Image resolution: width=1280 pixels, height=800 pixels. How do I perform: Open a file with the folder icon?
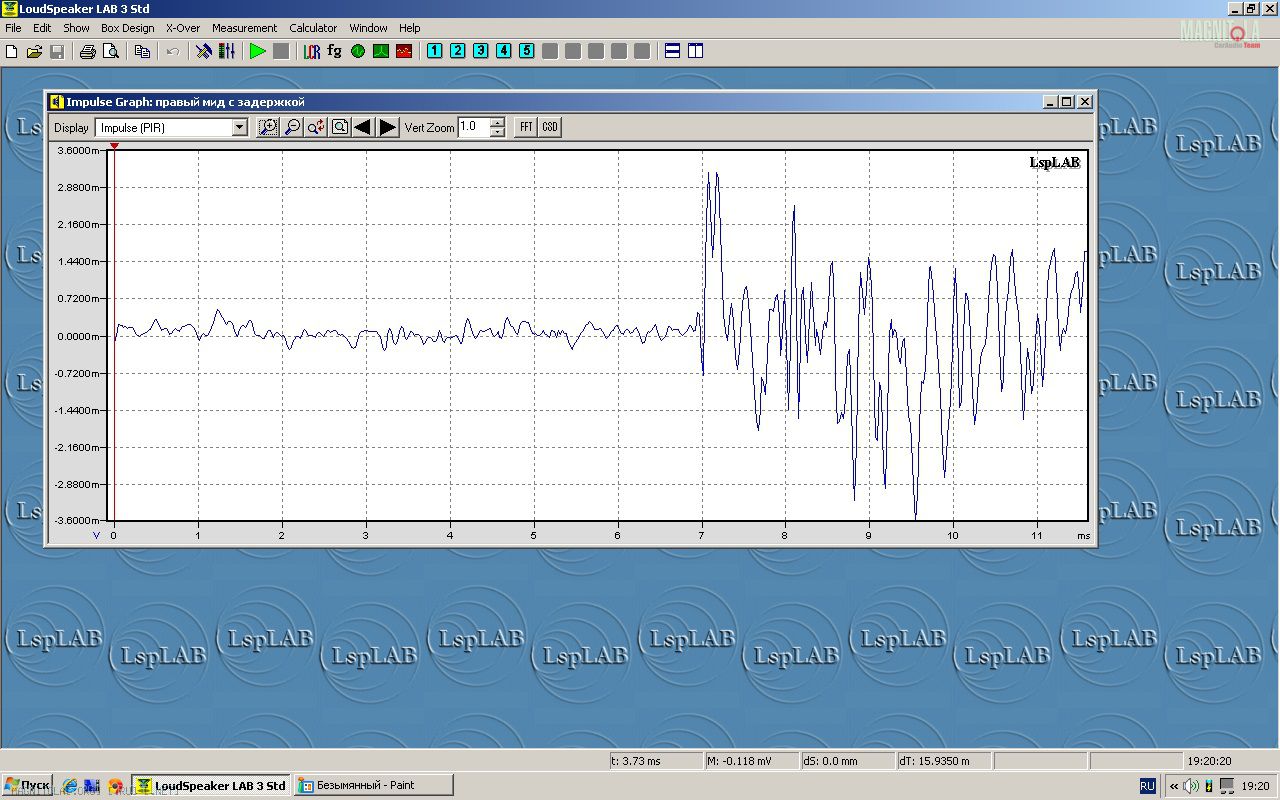pyautogui.click(x=34, y=51)
